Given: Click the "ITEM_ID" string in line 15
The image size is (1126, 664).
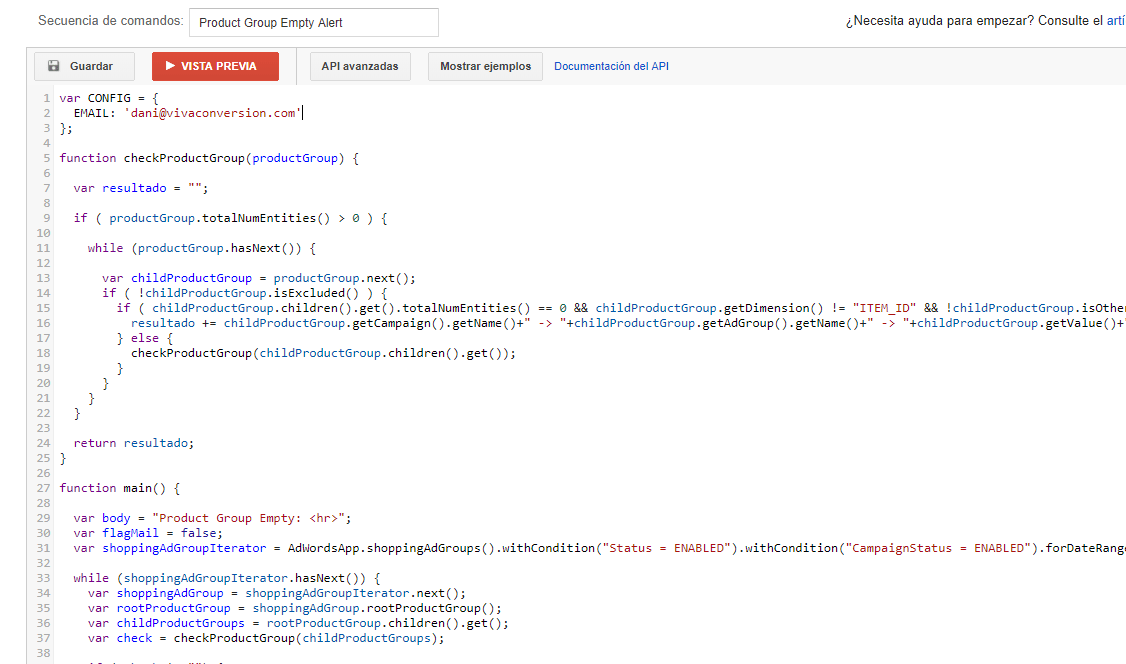Looking at the screenshot, I should (884, 308).
